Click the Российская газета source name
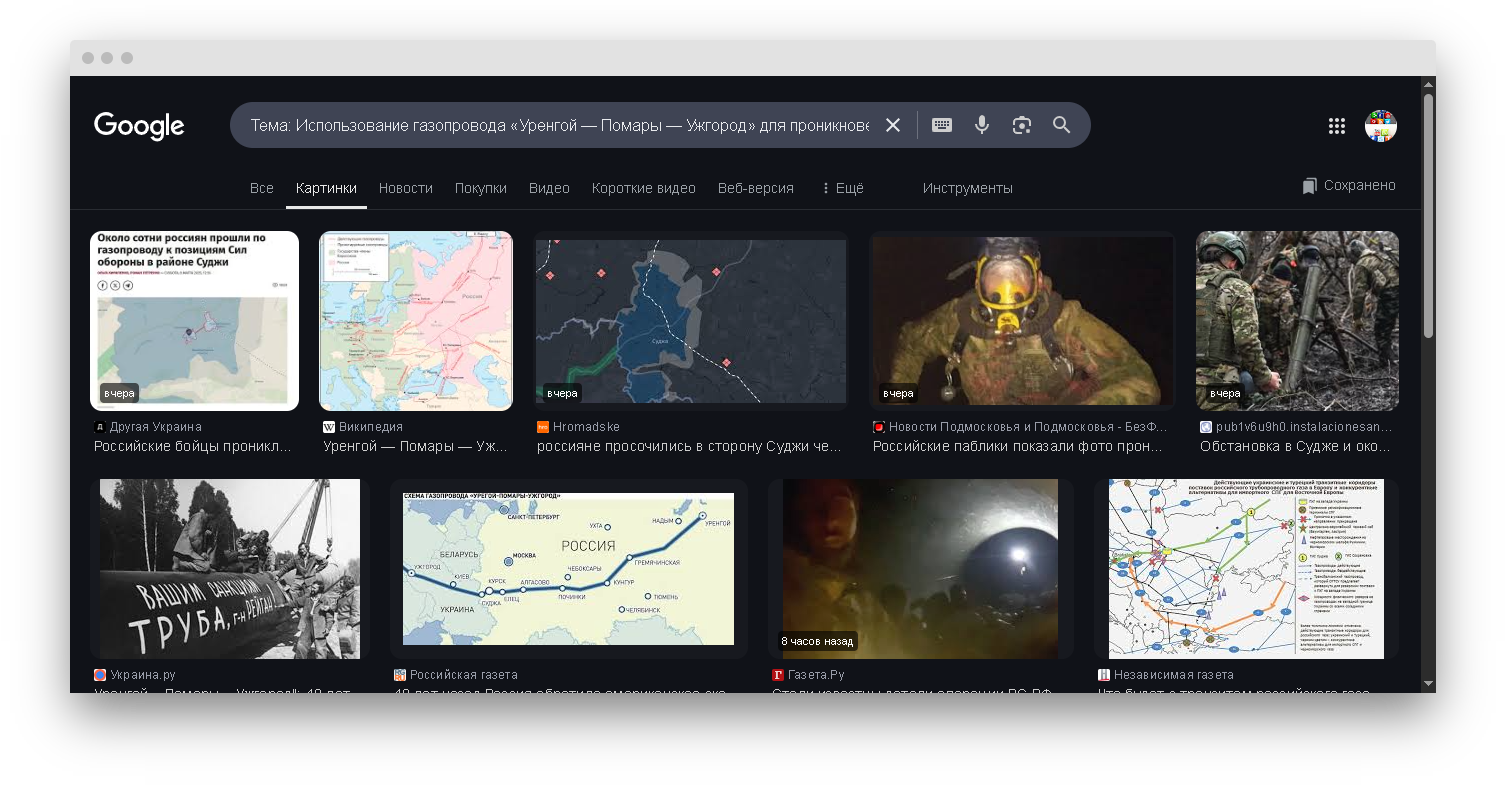 (464, 675)
